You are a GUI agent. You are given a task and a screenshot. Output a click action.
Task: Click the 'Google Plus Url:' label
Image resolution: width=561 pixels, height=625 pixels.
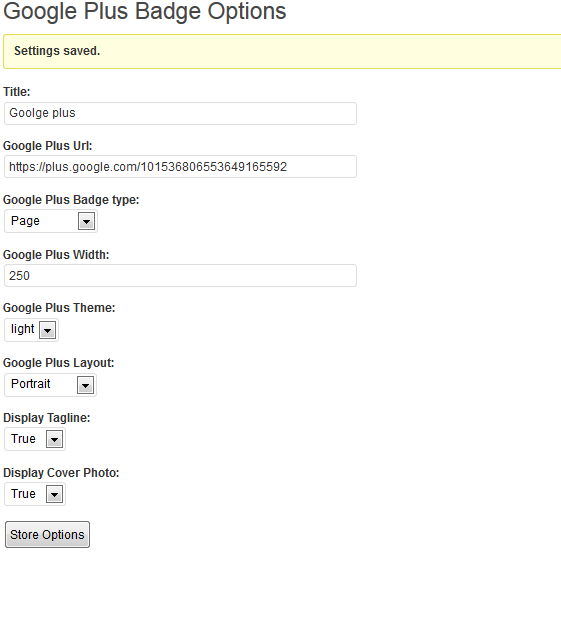[x=48, y=146]
